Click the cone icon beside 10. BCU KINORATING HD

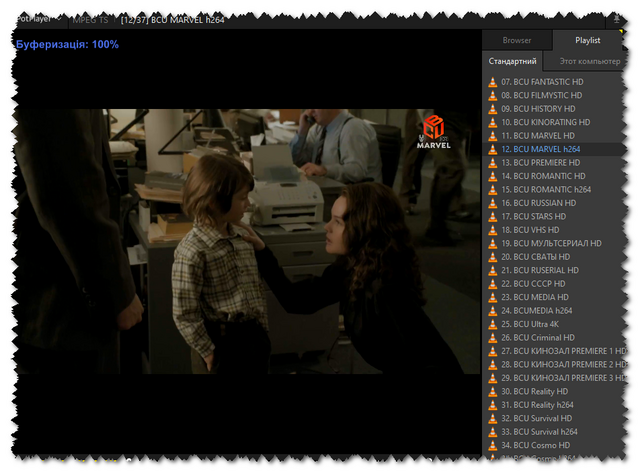point(493,122)
